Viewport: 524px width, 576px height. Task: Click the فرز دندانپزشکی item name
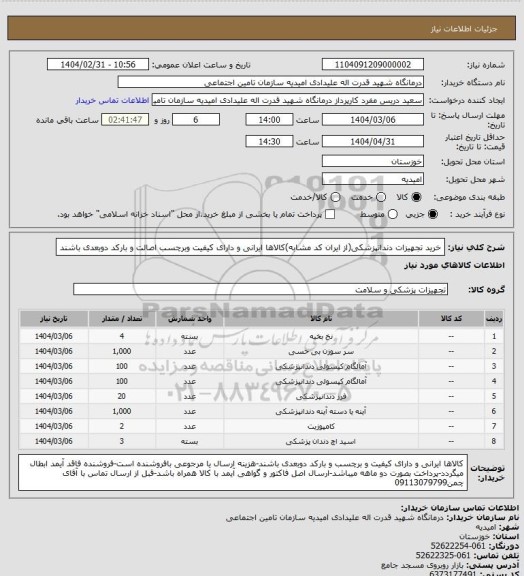point(321,396)
